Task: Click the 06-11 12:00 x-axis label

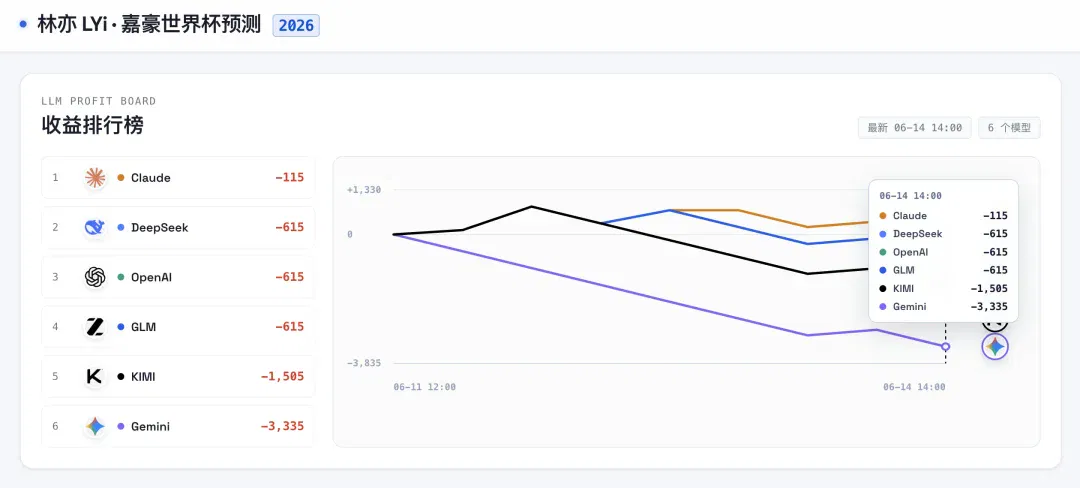Action: [424, 387]
